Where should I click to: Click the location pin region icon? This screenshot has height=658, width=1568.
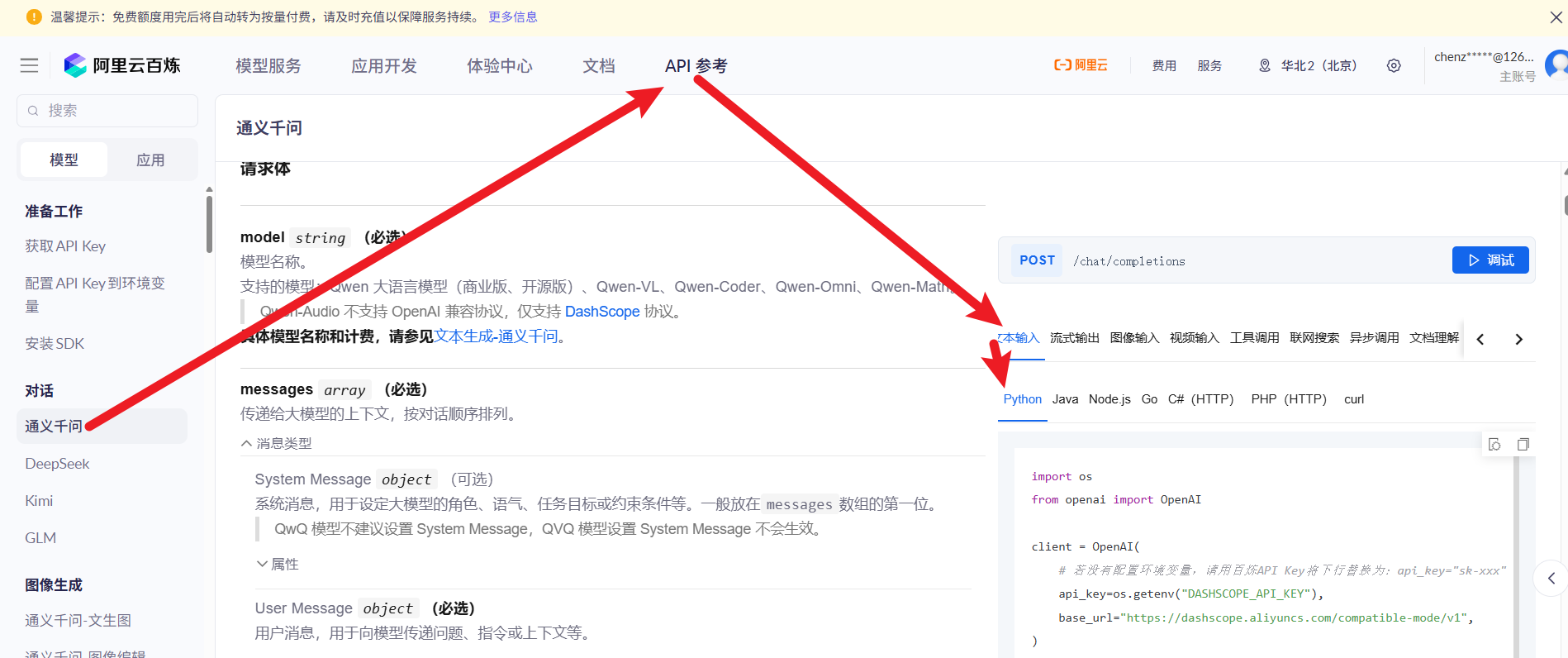[1265, 65]
